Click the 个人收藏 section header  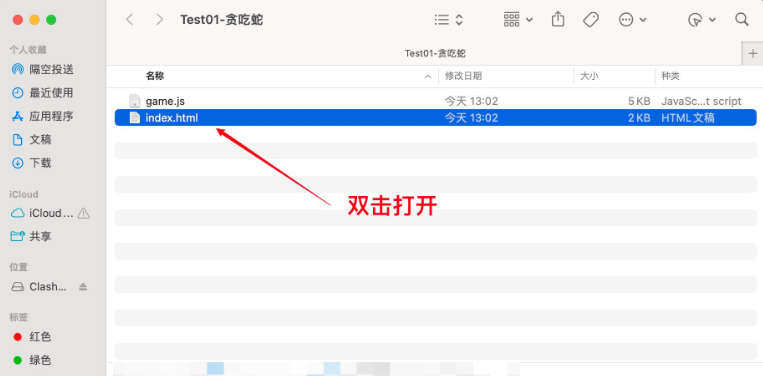tap(28, 50)
